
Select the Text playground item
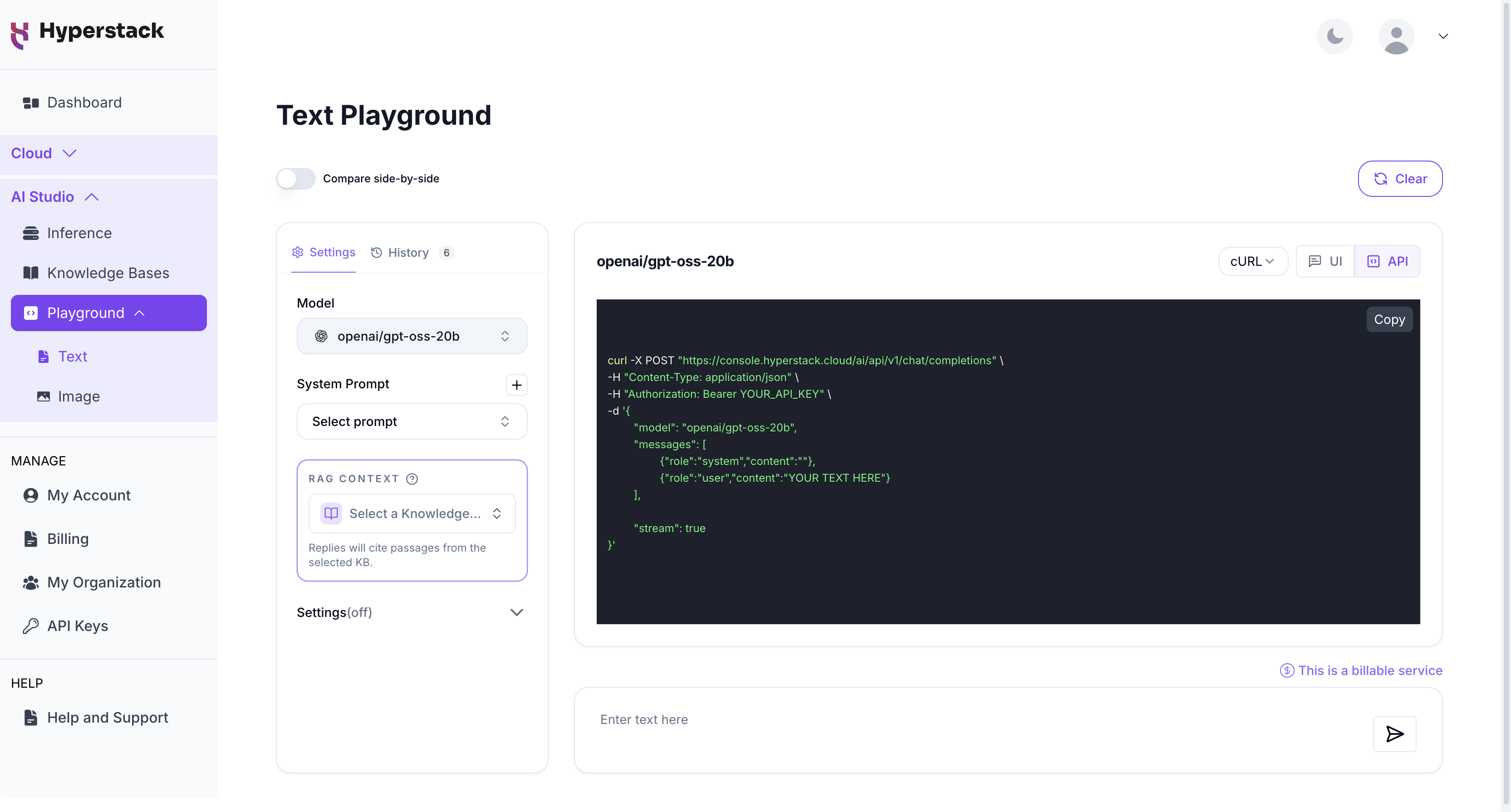(72, 357)
